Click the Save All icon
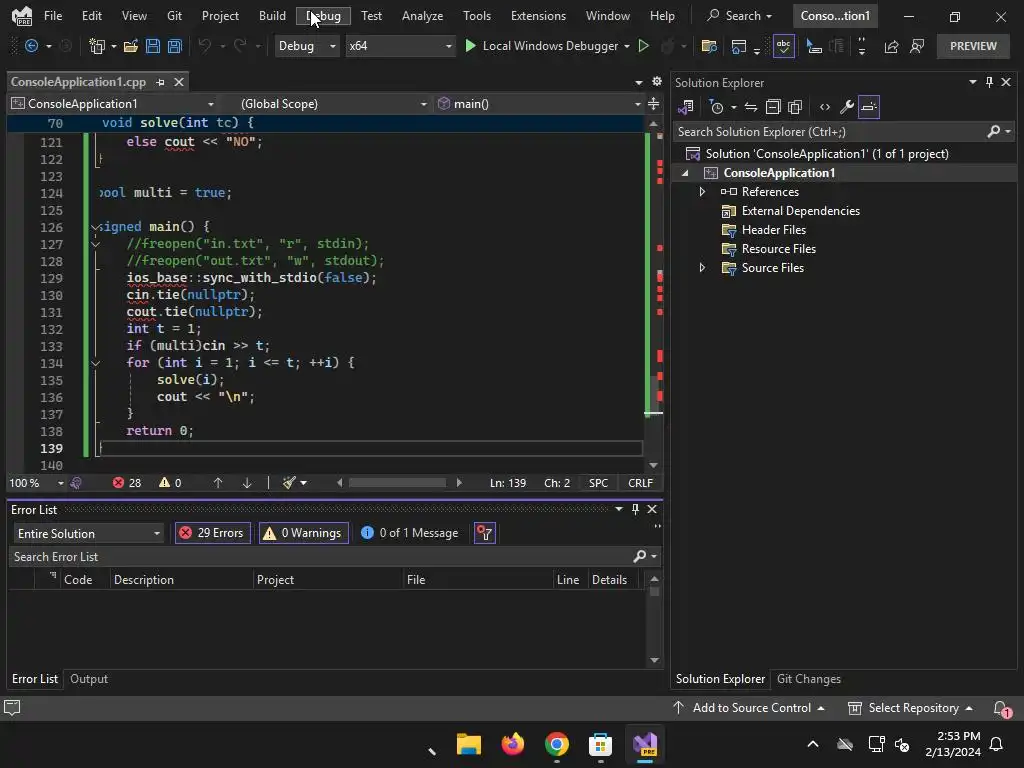The width and height of the screenshot is (1024, 768). 174,46
